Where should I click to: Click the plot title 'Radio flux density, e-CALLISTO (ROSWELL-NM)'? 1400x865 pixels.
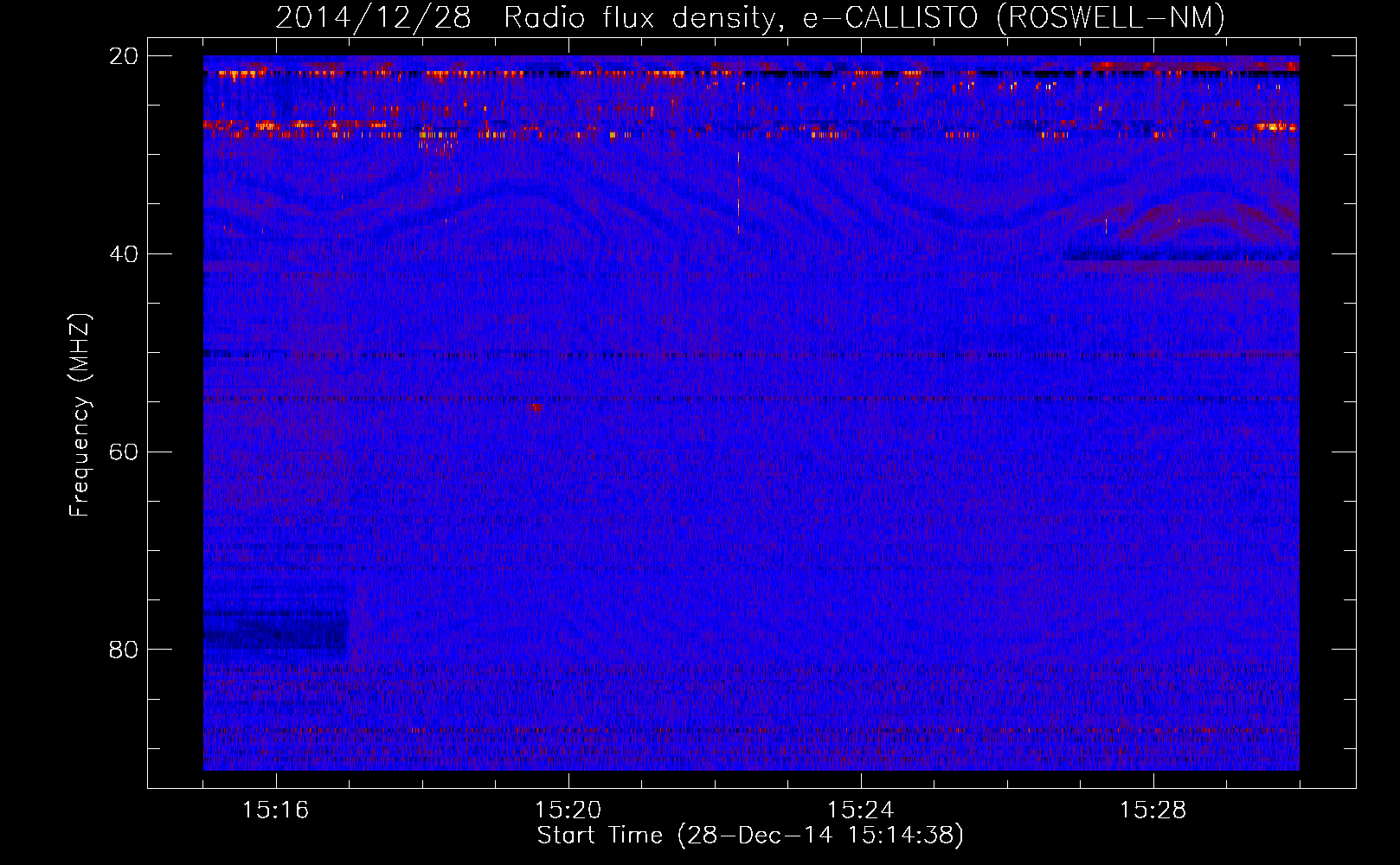point(864,18)
